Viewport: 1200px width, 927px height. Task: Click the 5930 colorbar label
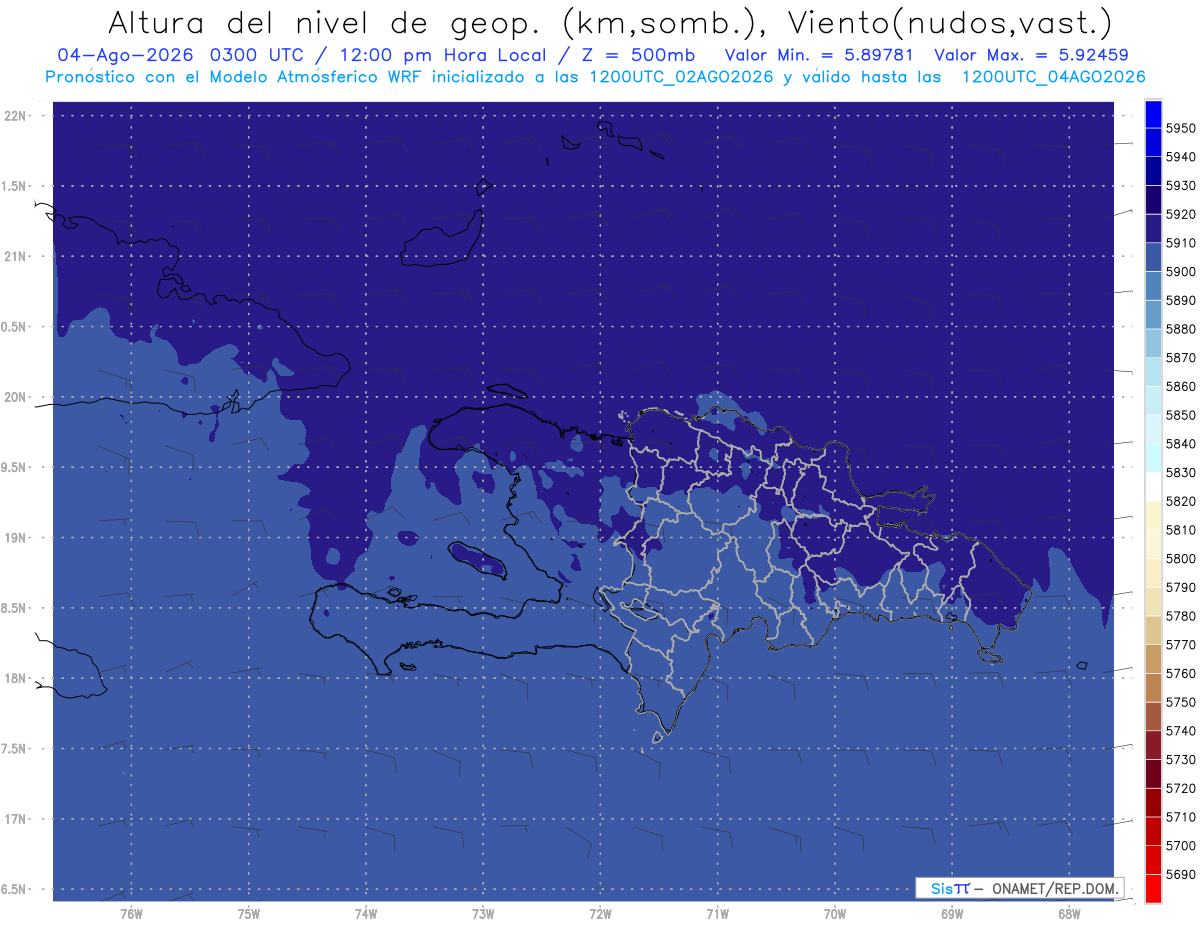1180,186
